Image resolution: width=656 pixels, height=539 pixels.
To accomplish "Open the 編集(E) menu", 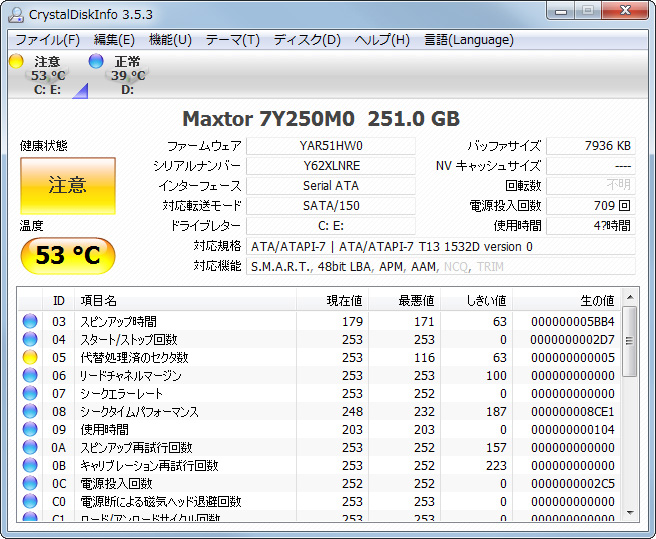I will tap(114, 40).
